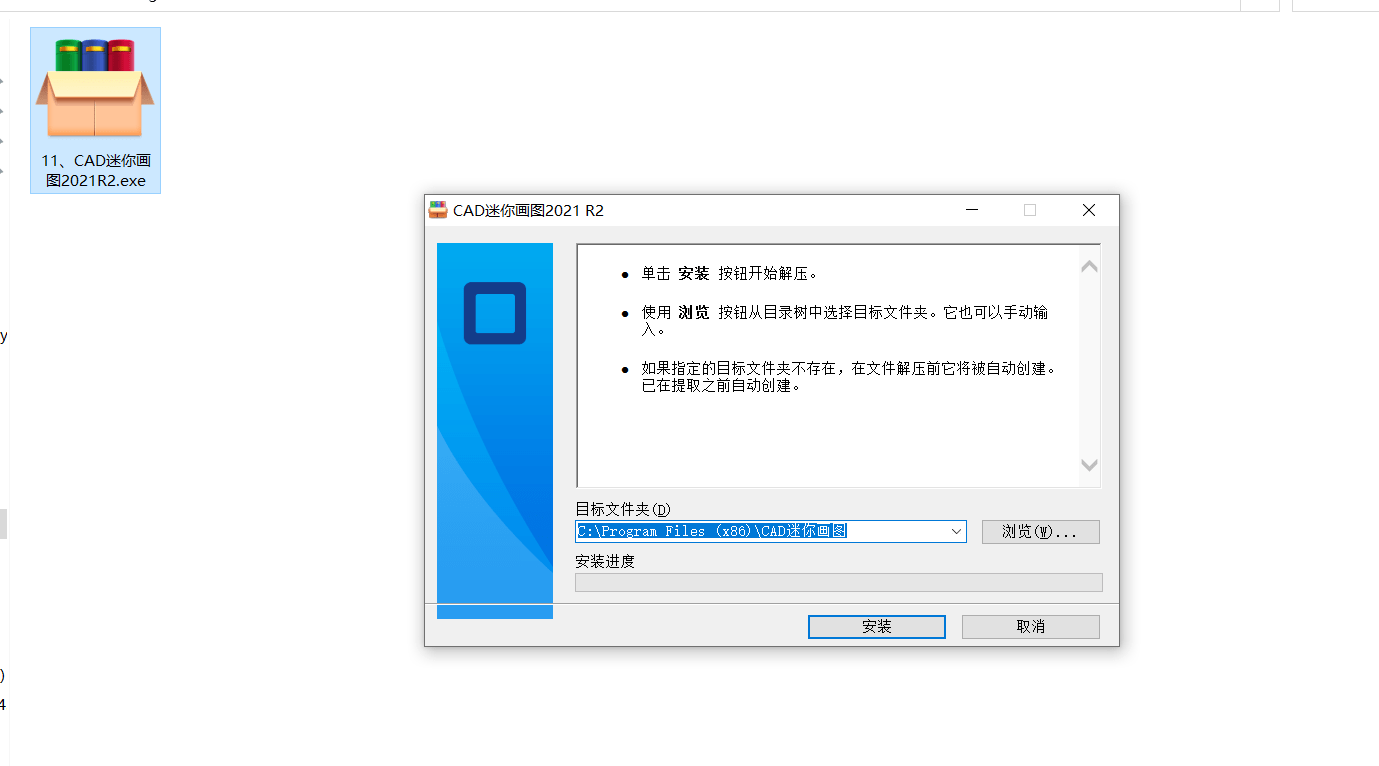Click the 安装进度 progress bar
This screenshot has width=1379, height=766.
(838, 582)
